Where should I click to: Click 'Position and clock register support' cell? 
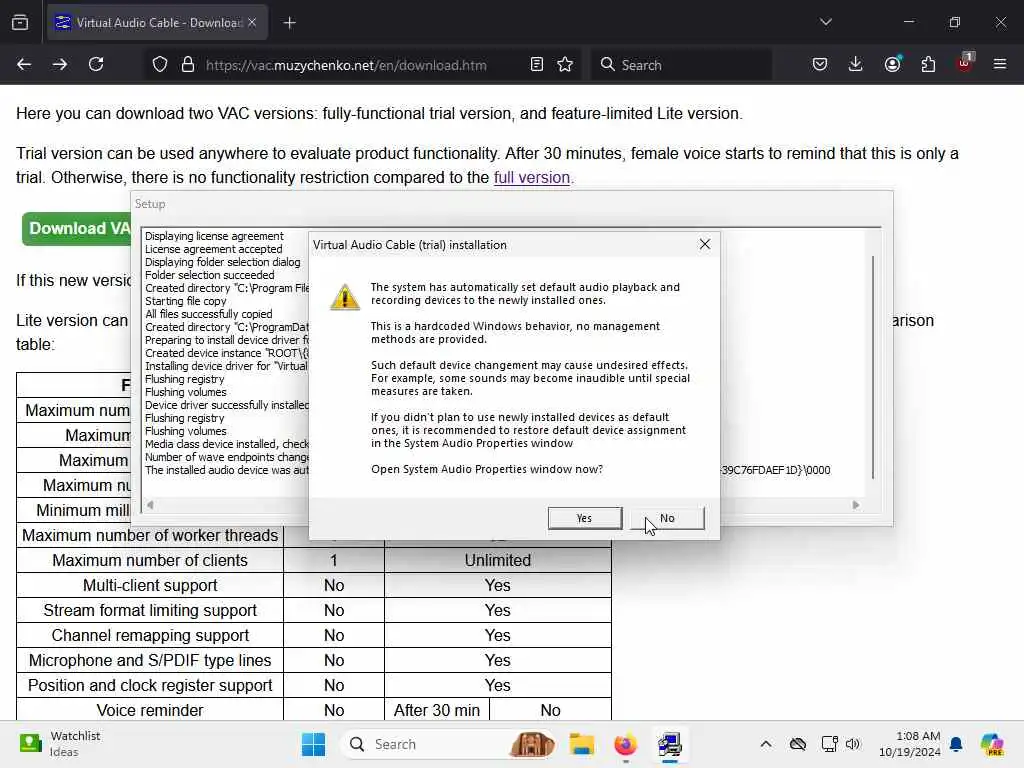click(150, 685)
